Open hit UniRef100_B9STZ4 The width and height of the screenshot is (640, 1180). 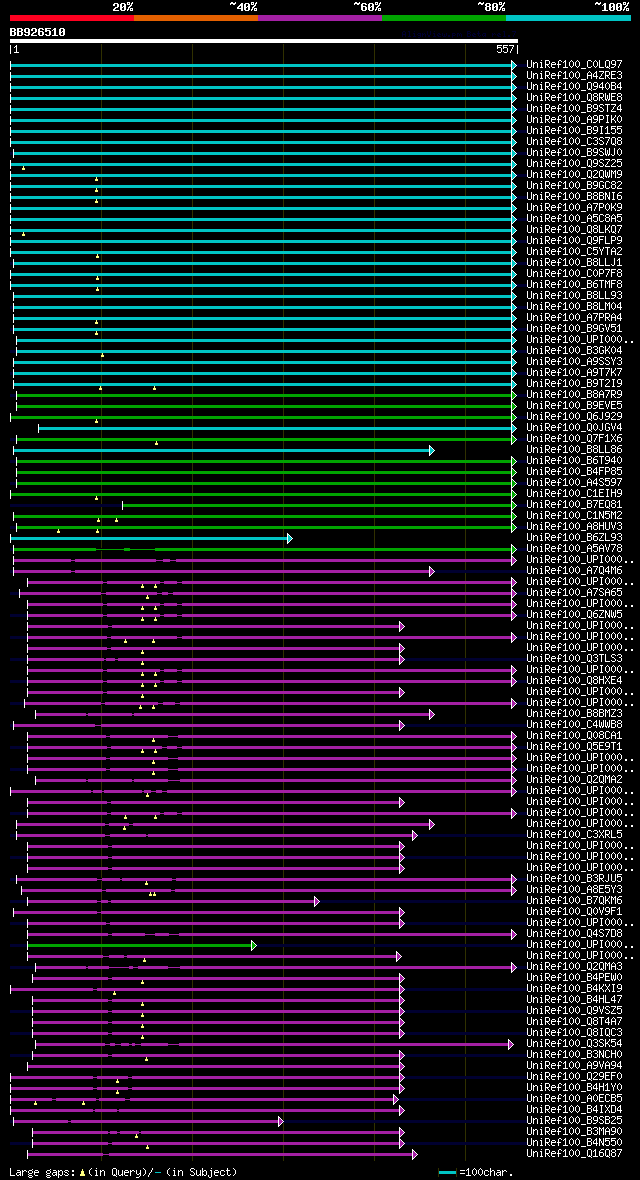point(574,108)
